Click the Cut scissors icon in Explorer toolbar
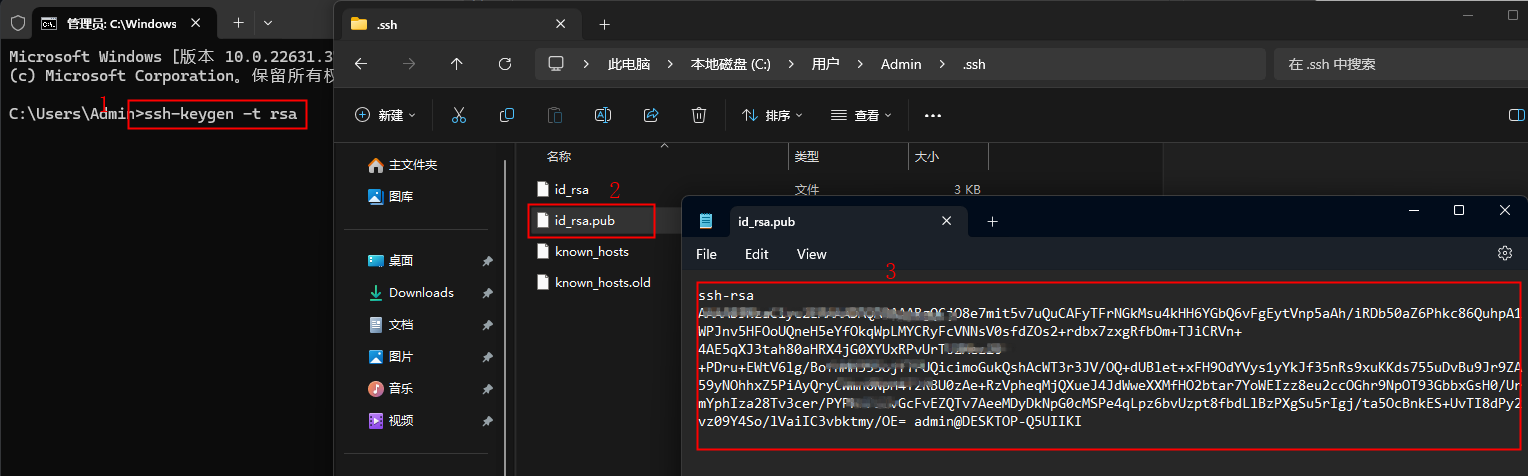This screenshot has width=1528, height=476. (x=459, y=115)
